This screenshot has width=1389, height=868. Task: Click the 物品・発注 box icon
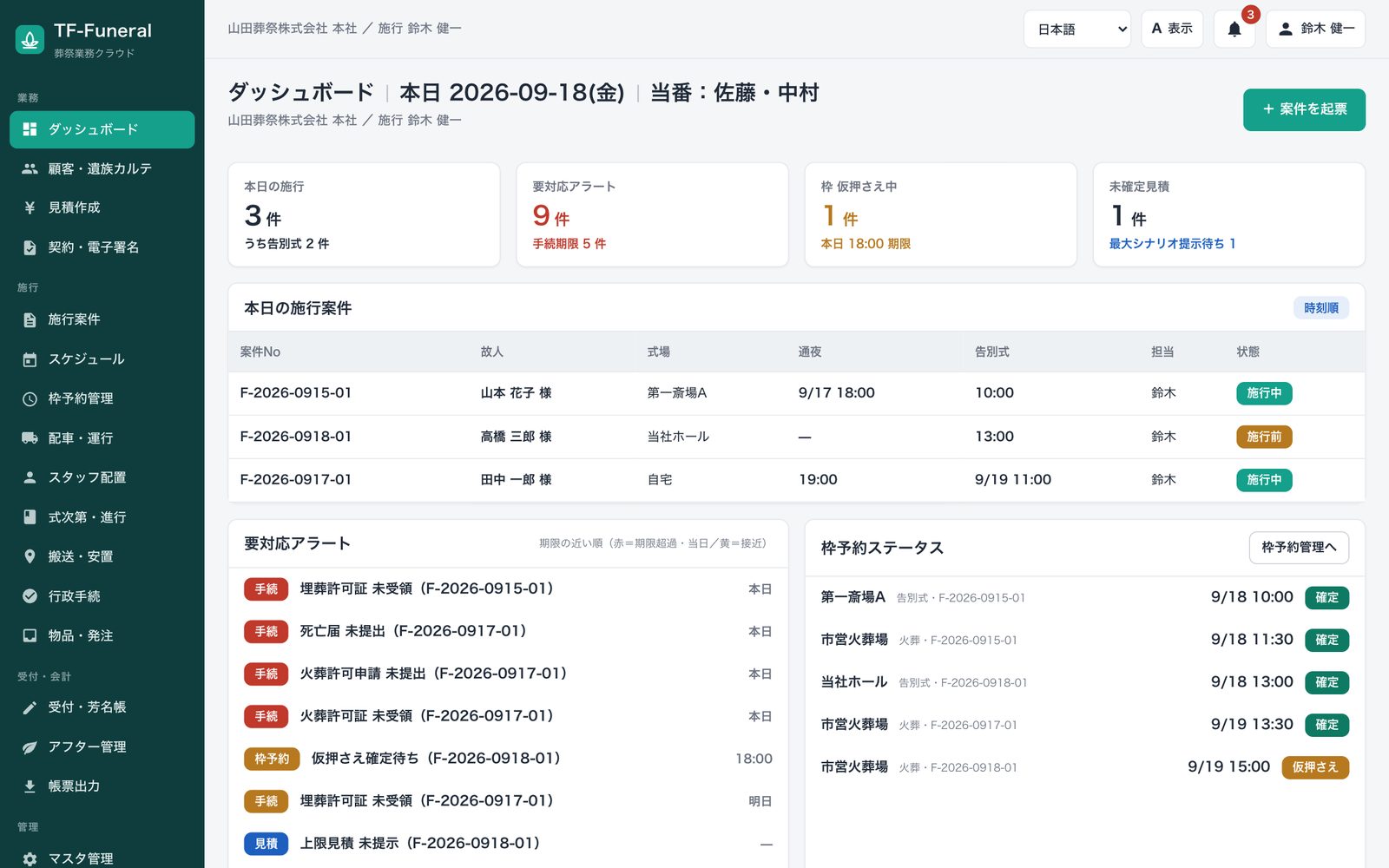[30, 635]
